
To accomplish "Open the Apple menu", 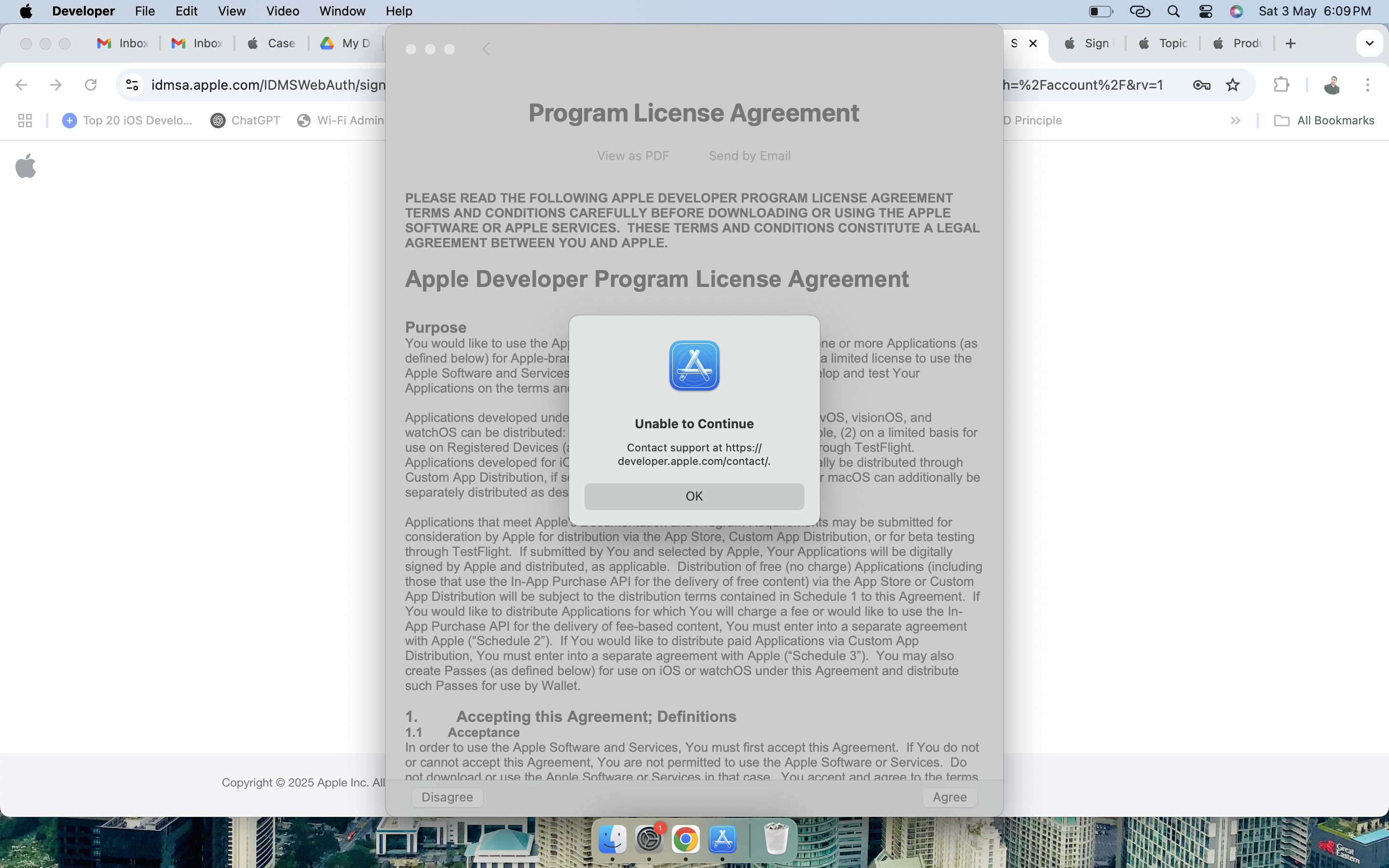I will tap(26, 11).
